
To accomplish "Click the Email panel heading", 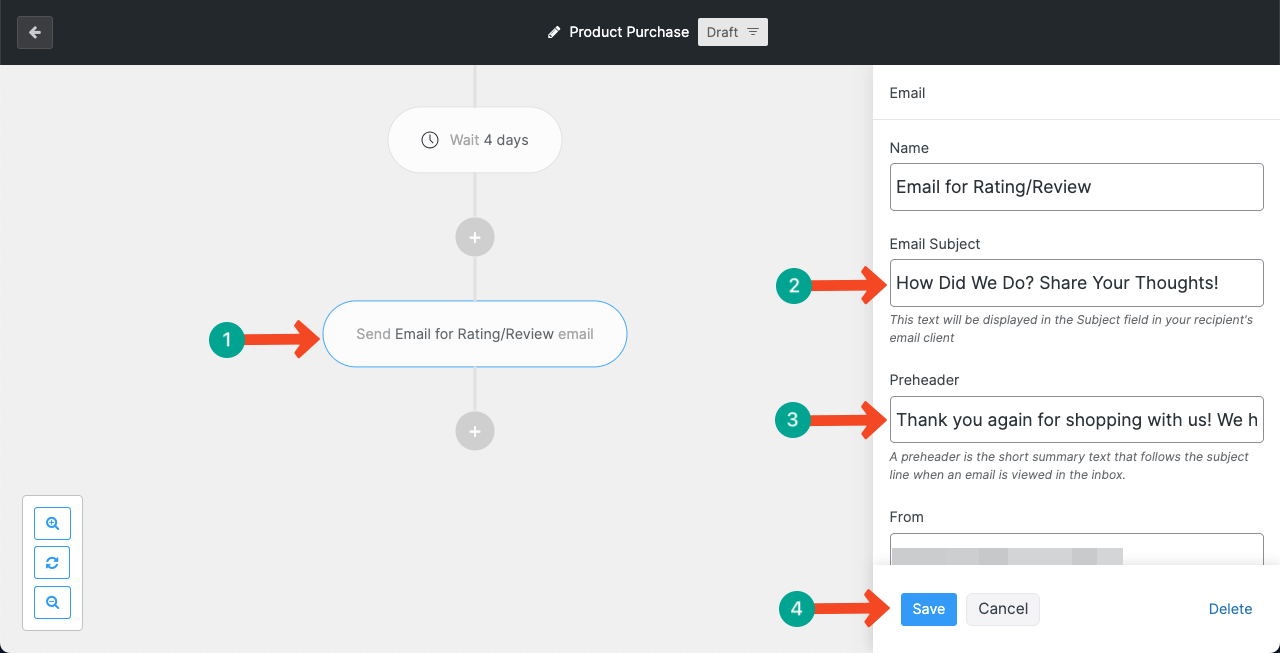I will 907,93.
